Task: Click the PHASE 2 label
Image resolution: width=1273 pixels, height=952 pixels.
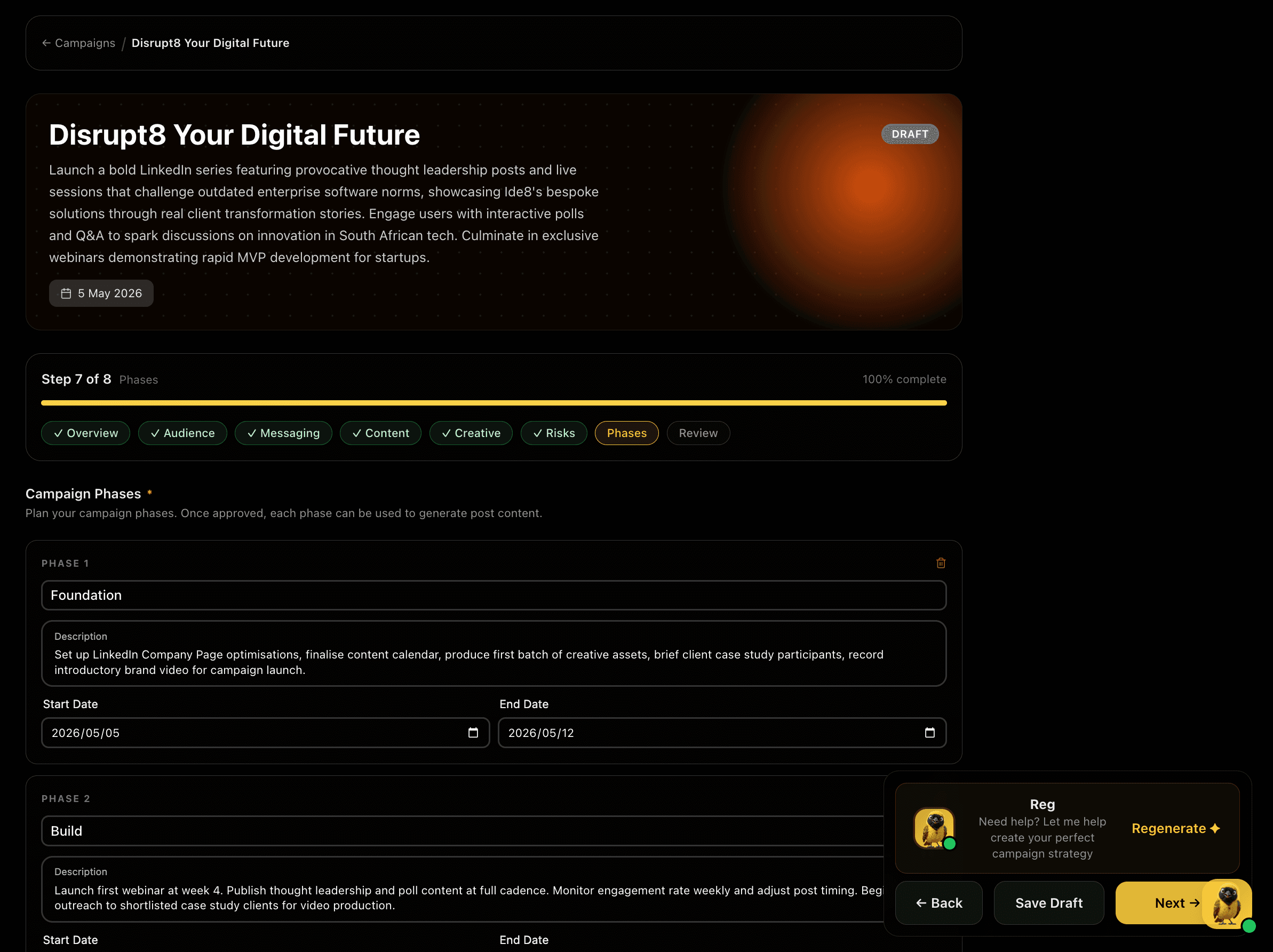Action: coord(66,799)
